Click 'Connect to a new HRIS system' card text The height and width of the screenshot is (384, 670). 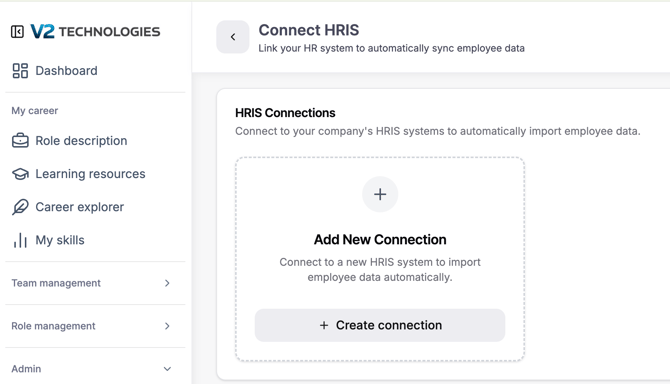[x=380, y=270]
